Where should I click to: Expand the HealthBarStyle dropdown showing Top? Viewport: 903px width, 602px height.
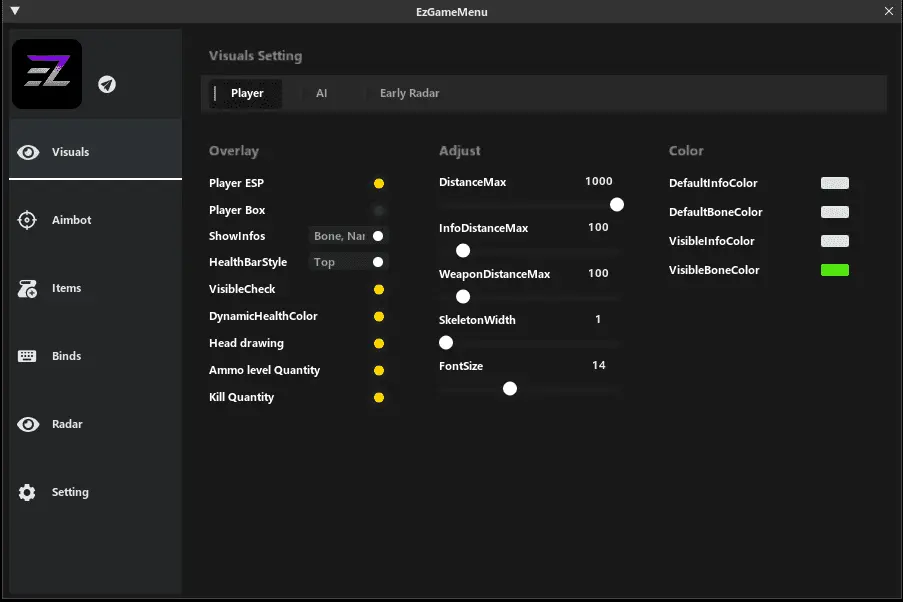pyautogui.click(x=339, y=263)
